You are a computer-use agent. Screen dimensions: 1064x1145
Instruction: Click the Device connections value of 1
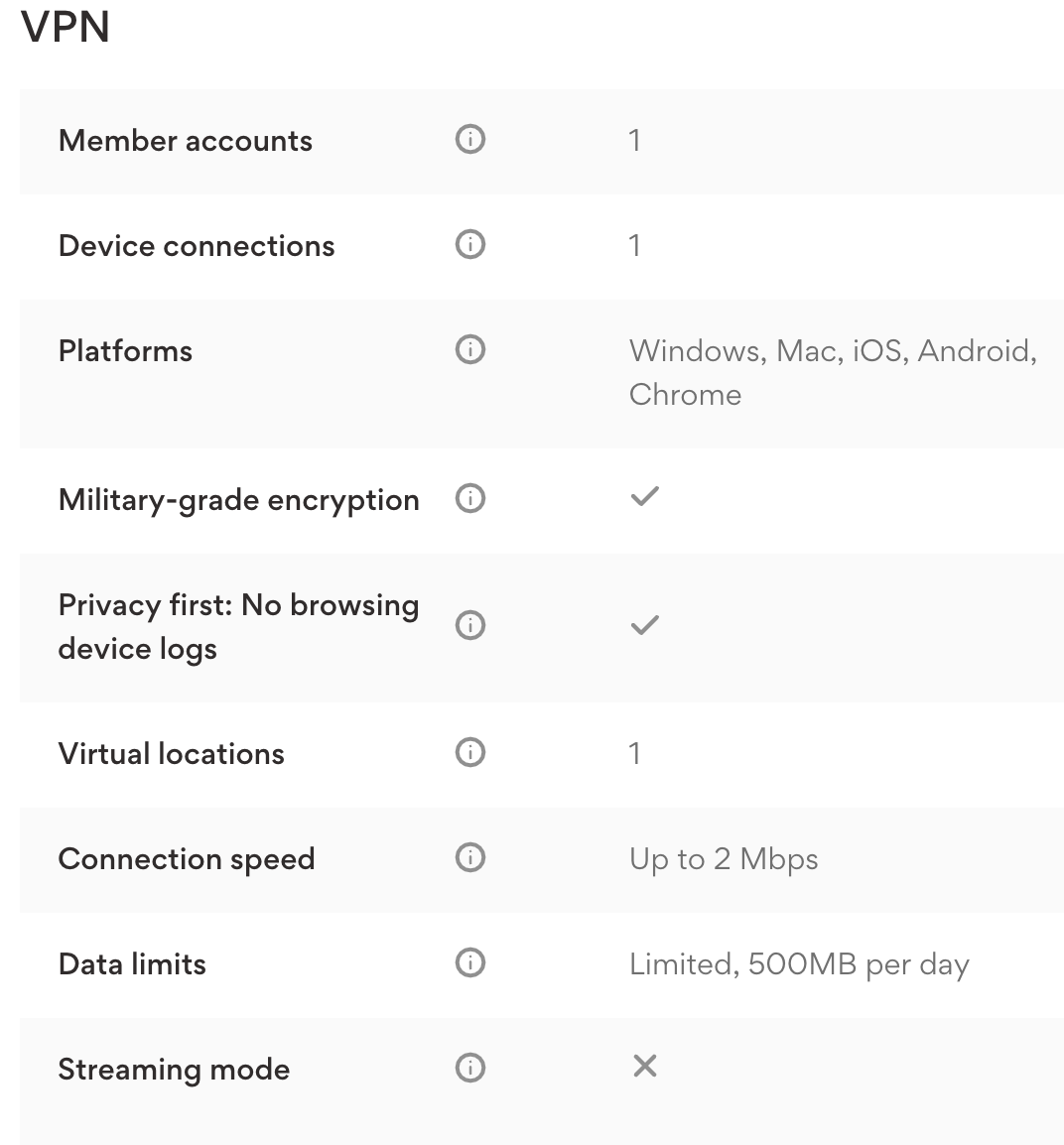(x=634, y=244)
